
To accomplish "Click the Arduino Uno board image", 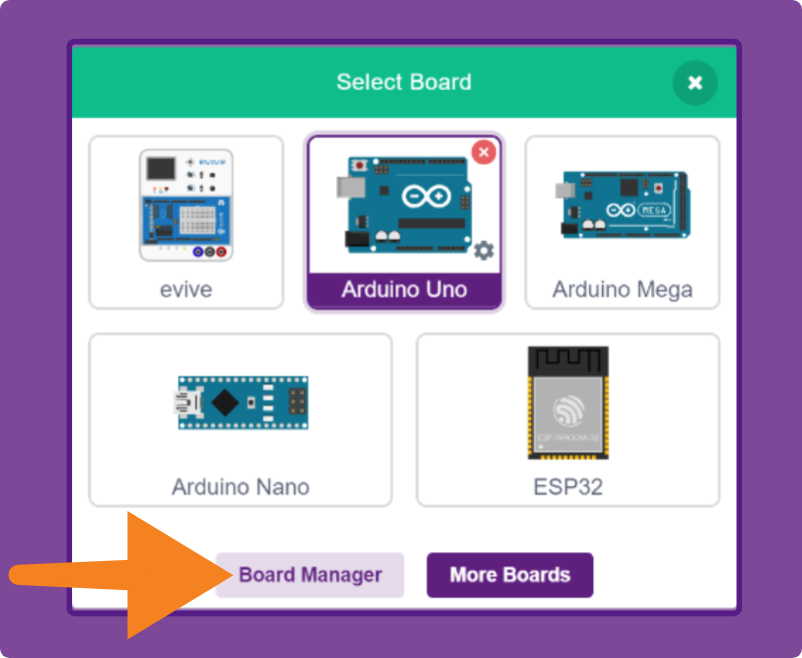I will coord(404,205).
